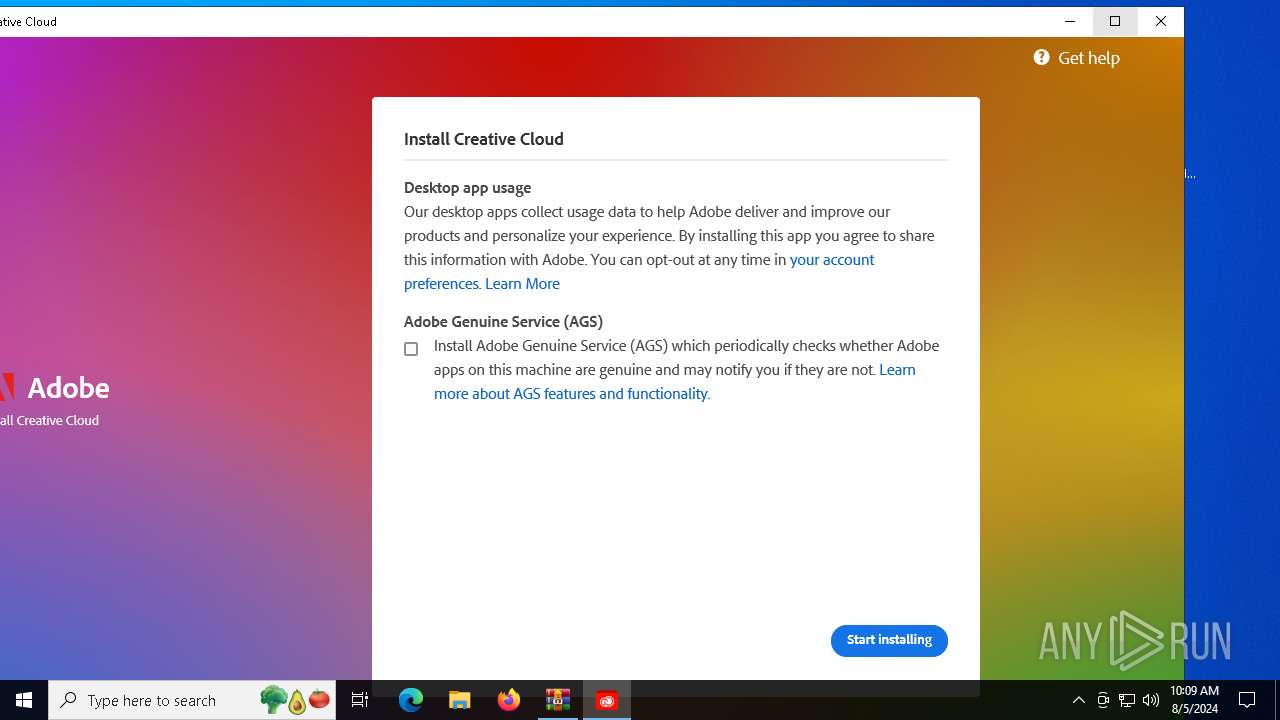
Task: Click the Start installing button
Action: point(889,640)
